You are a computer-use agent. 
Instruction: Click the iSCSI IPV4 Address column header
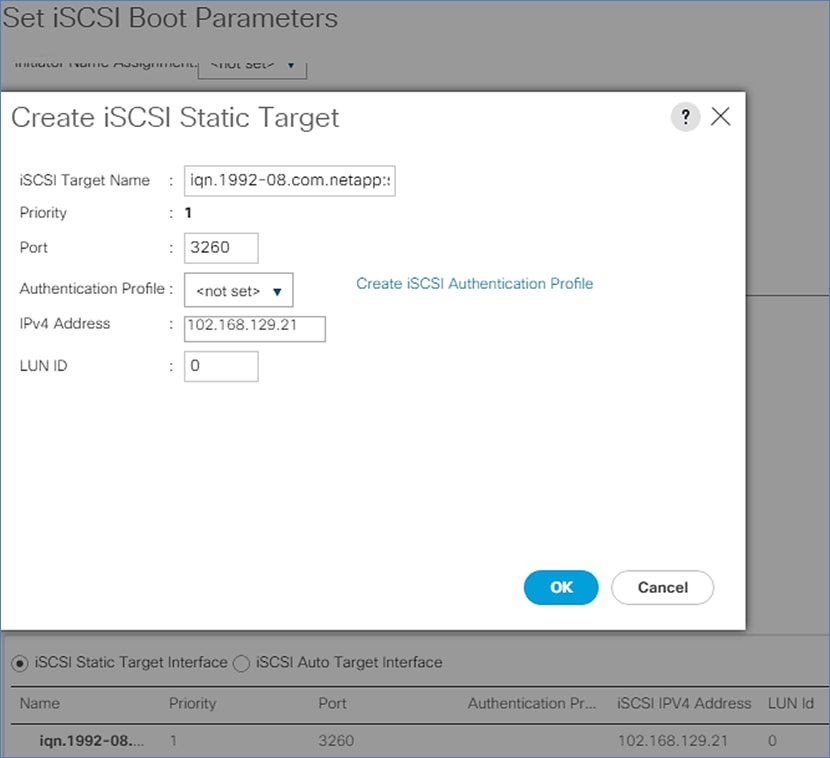(x=684, y=703)
